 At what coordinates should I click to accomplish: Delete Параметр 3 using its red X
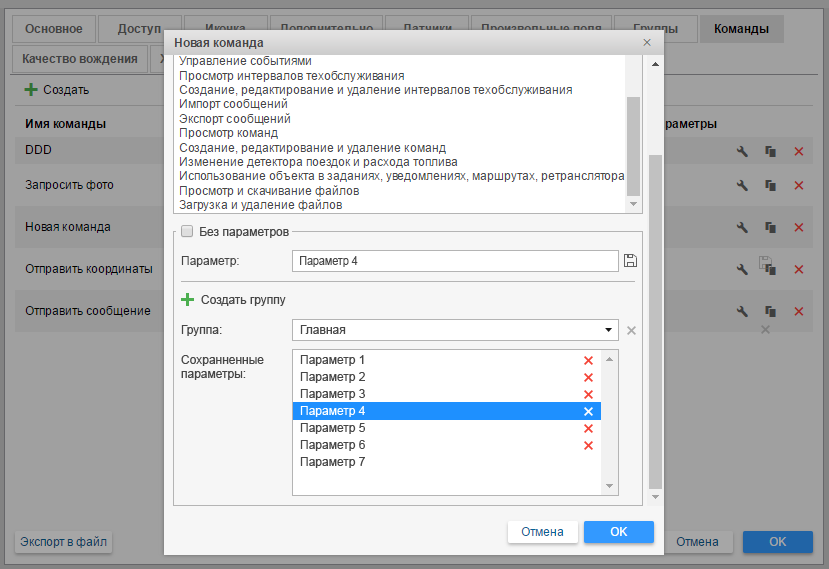click(588, 394)
